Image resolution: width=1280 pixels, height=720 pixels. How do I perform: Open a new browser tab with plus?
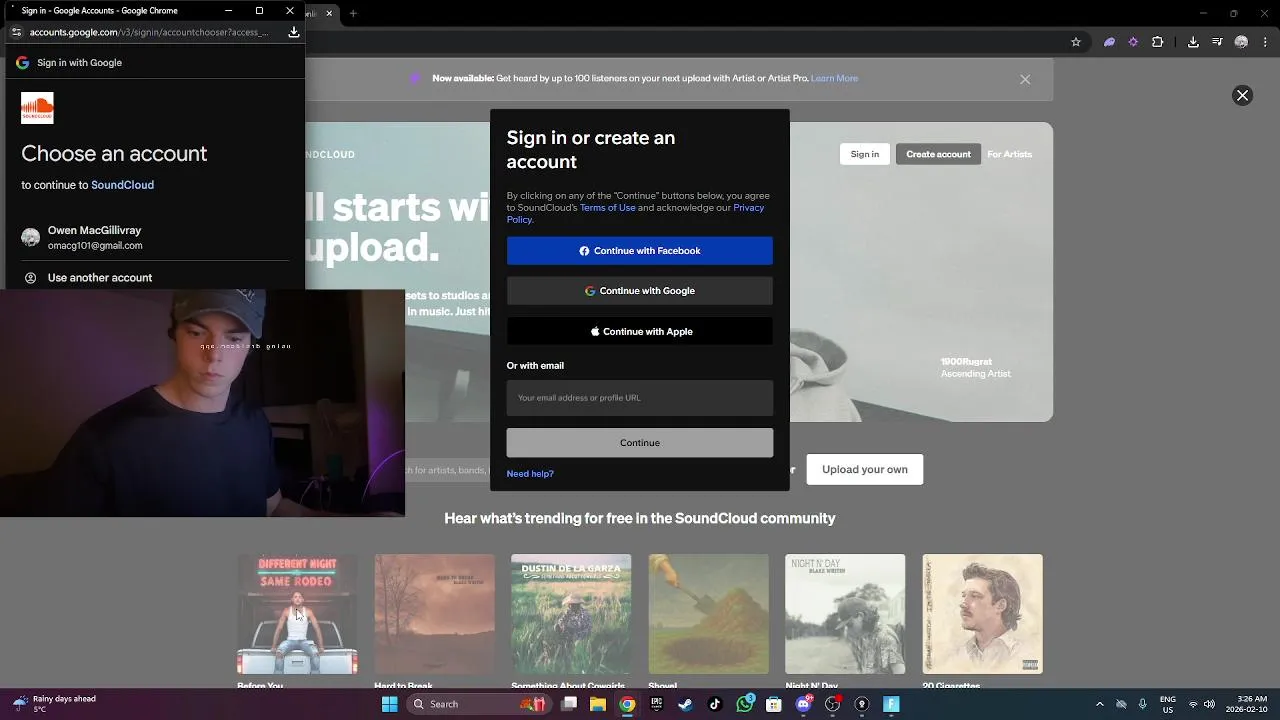pos(353,13)
